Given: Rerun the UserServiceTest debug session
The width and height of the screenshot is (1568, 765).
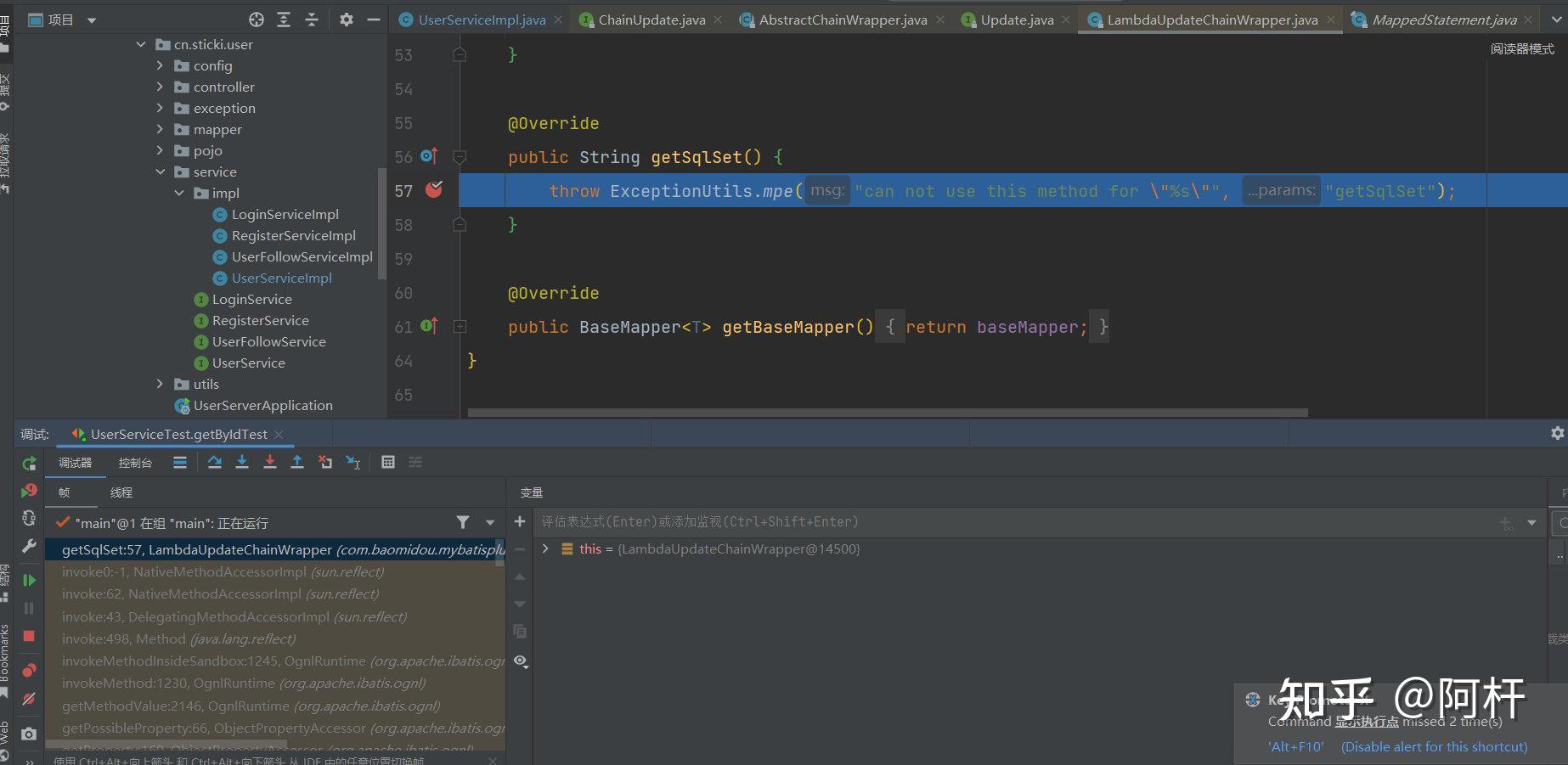Looking at the screenshot, I should point(29,464).
